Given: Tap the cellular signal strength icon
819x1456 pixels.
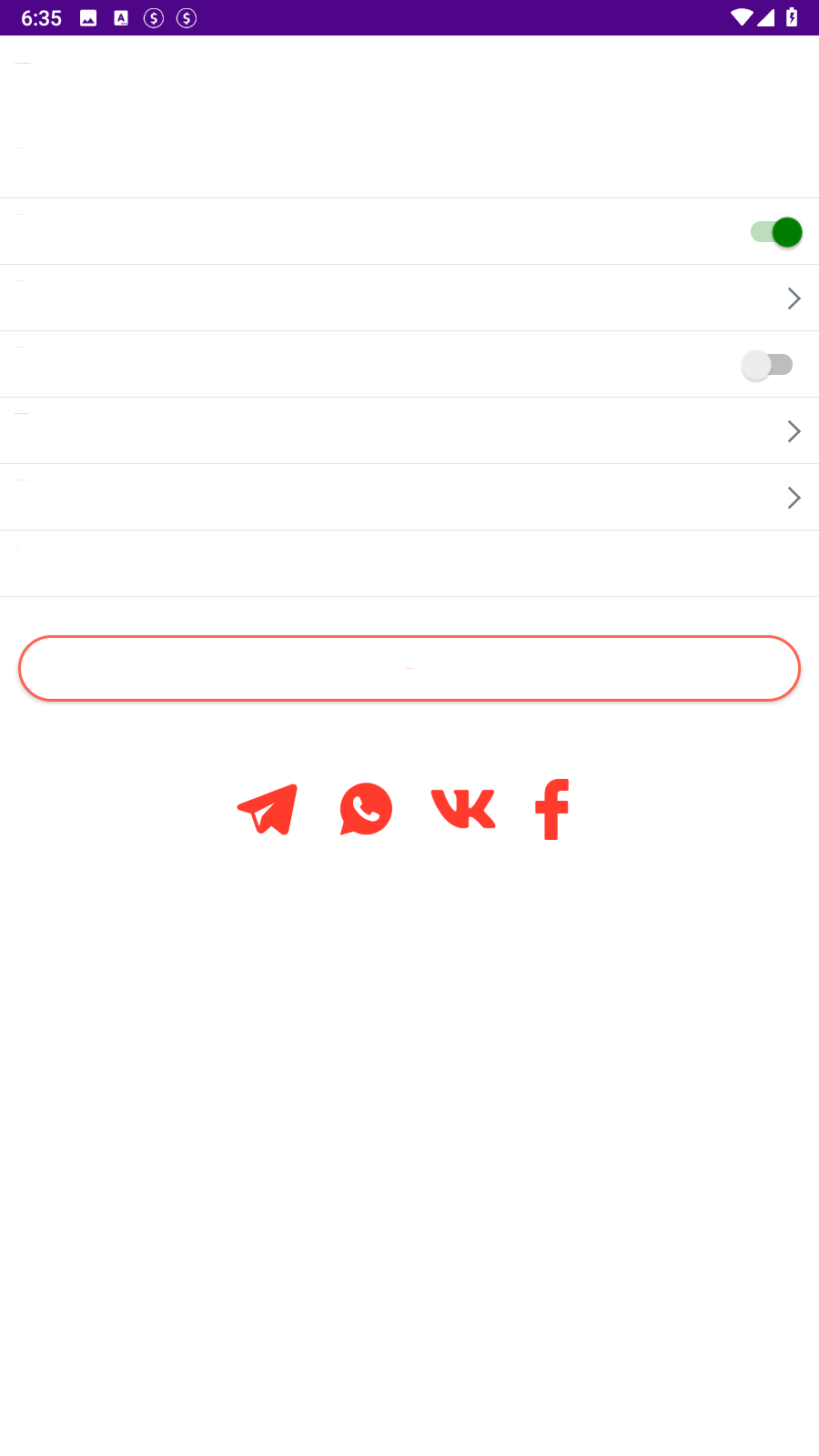Looking at the screenshot, I should (765, 17).
